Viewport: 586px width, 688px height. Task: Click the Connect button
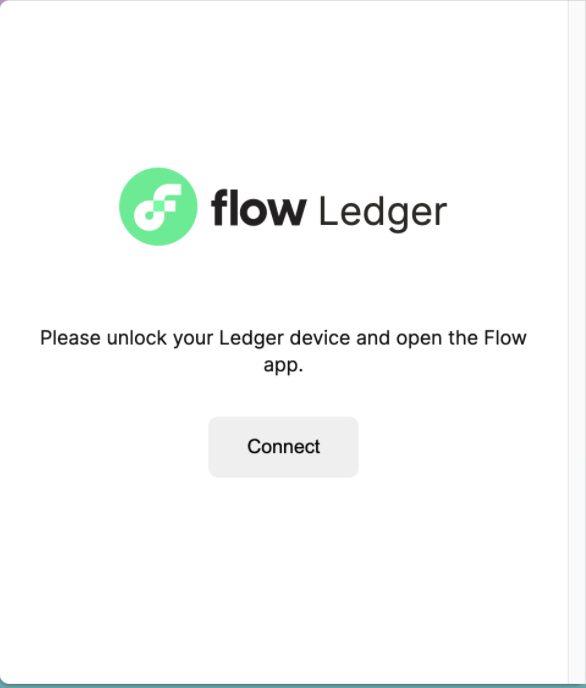[x=283, y=447]
